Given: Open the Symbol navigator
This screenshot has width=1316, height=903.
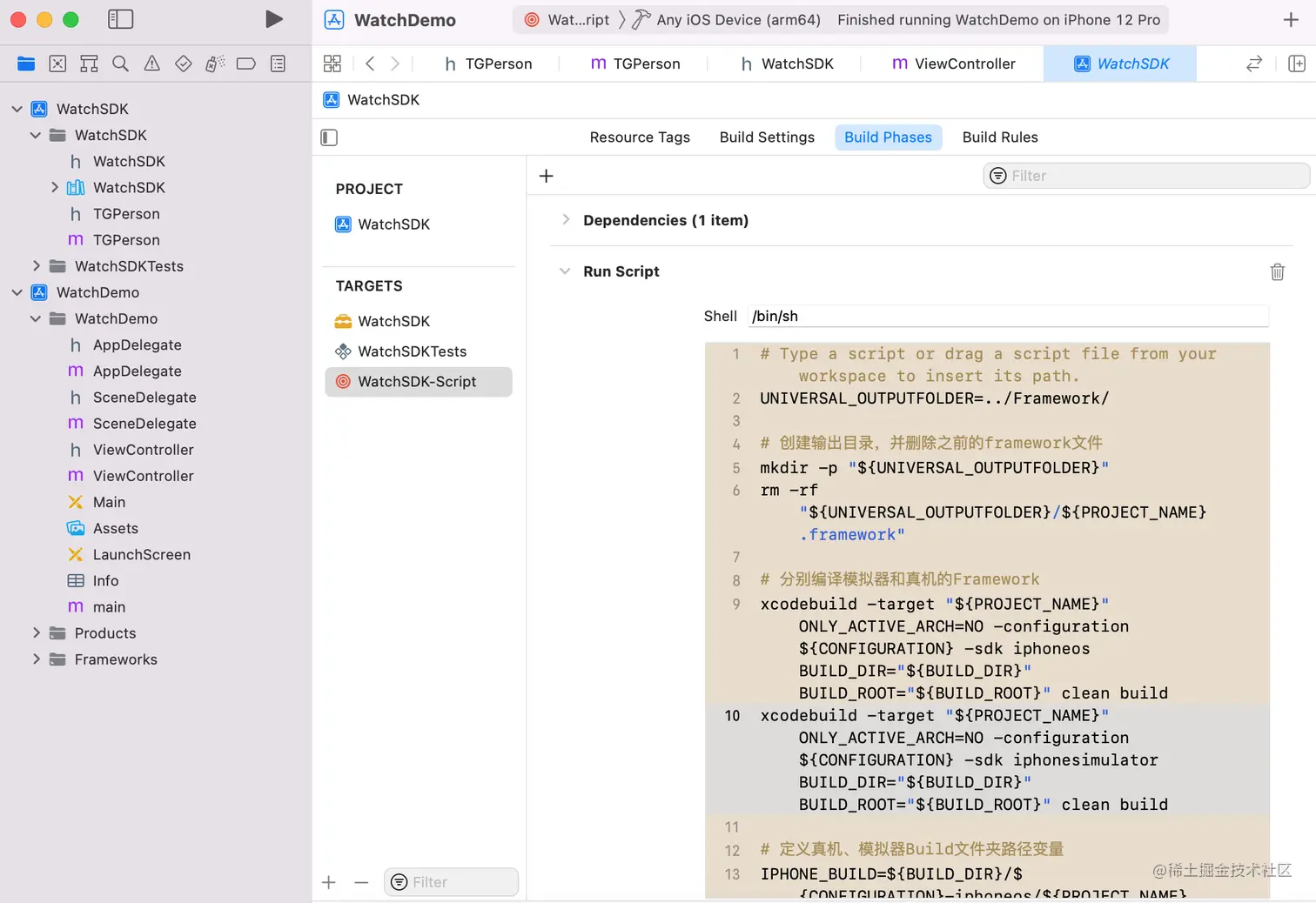Looking at the screenshot, I should (x=89, y=64).
